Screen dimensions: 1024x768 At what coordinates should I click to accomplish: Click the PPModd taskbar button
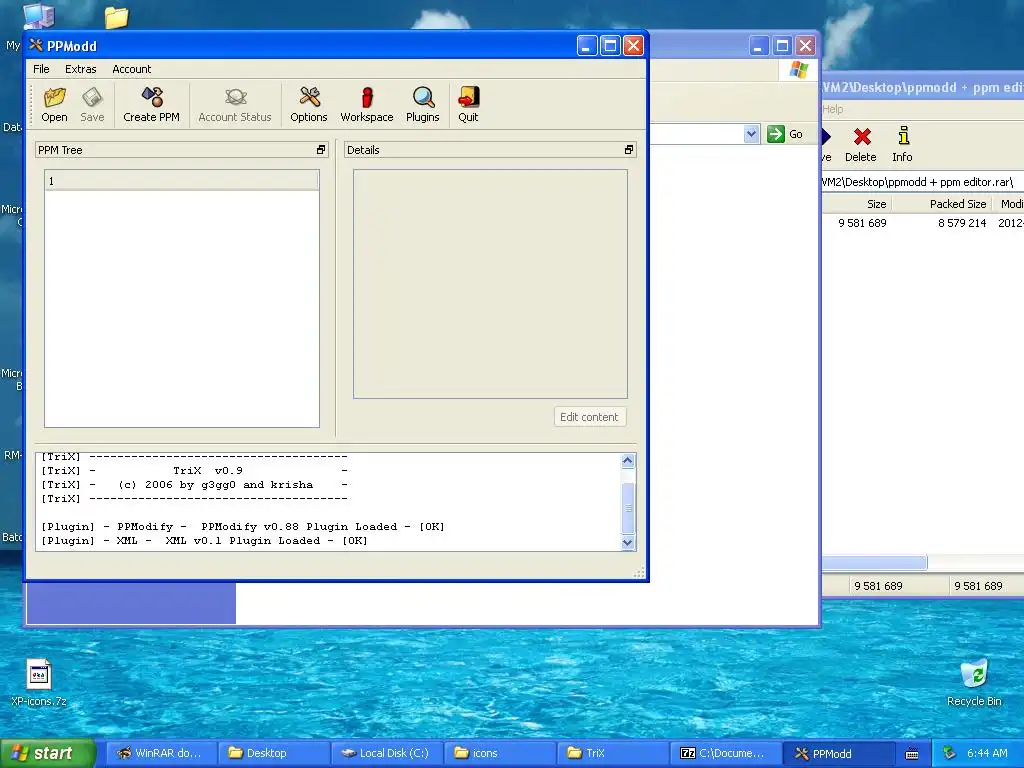839,753
